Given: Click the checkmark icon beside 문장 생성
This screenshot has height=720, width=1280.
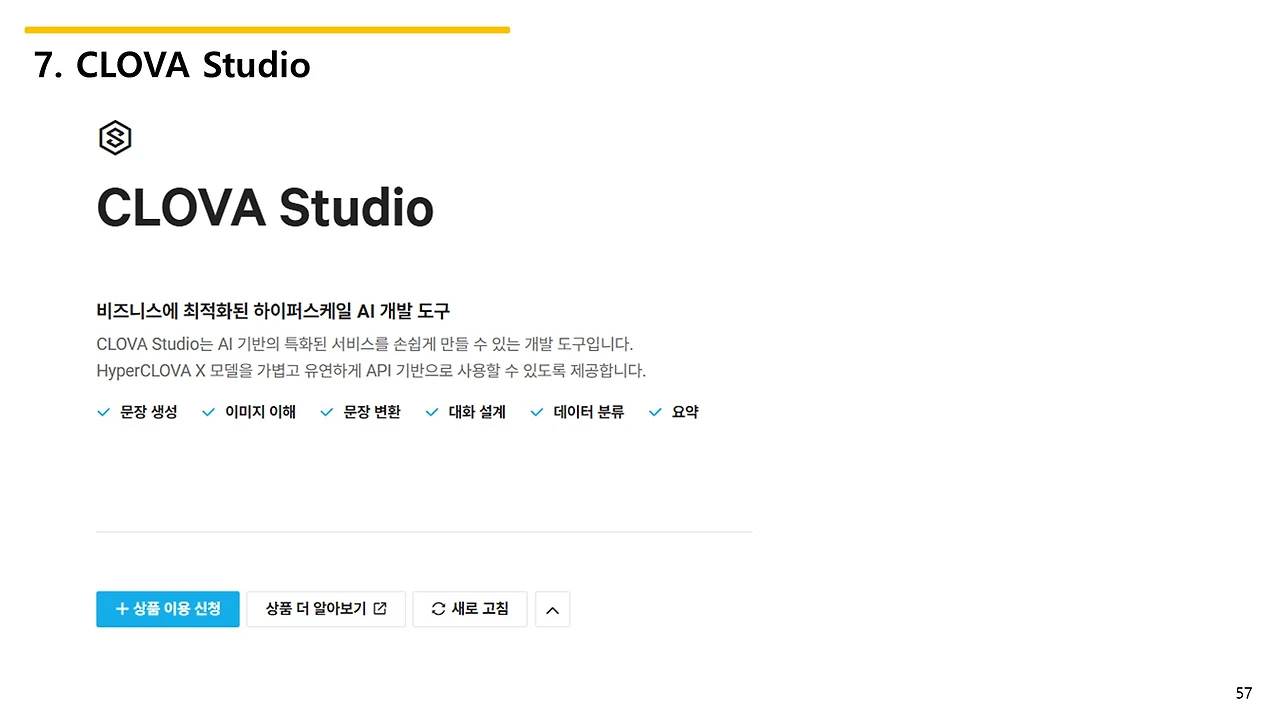Looking at the screenshot, I should click(103, 411).
